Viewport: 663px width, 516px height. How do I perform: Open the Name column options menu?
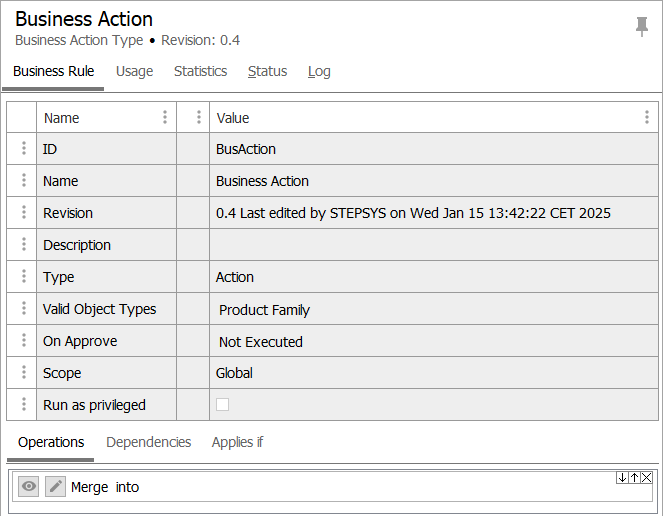[x=165, y=117]
